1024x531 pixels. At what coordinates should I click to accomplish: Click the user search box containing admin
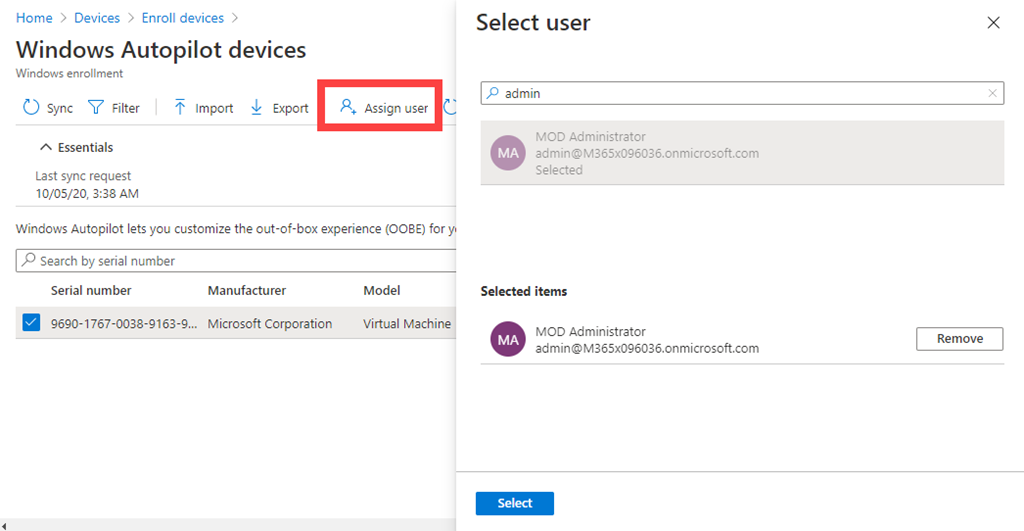point(740,93)
